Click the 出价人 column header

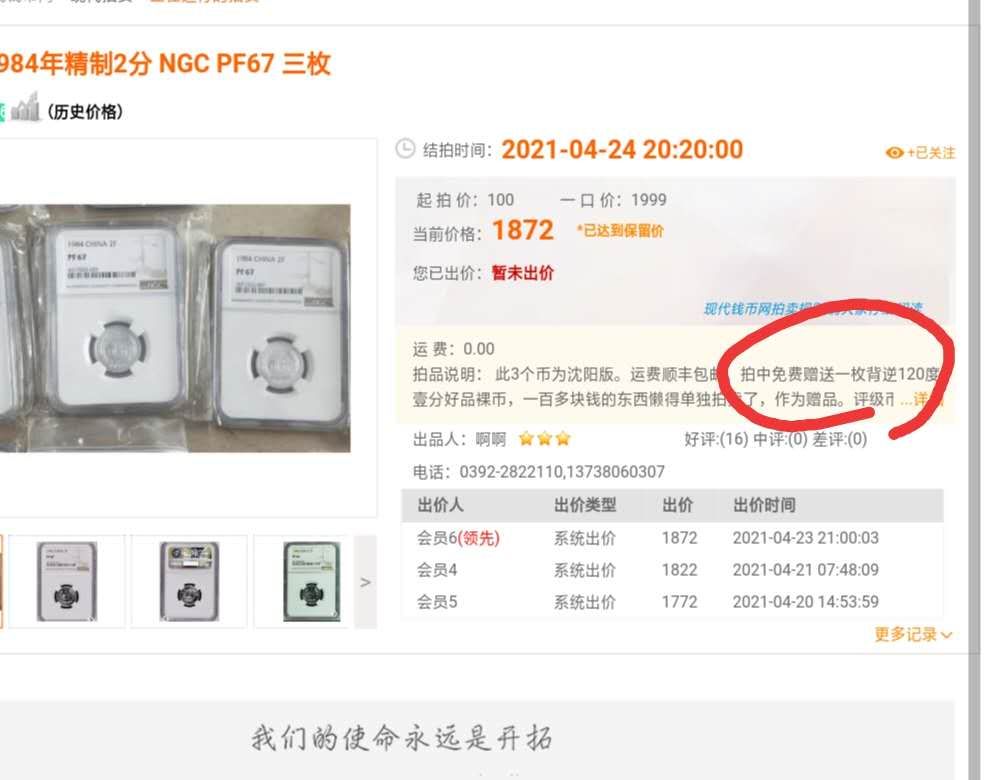440,505
